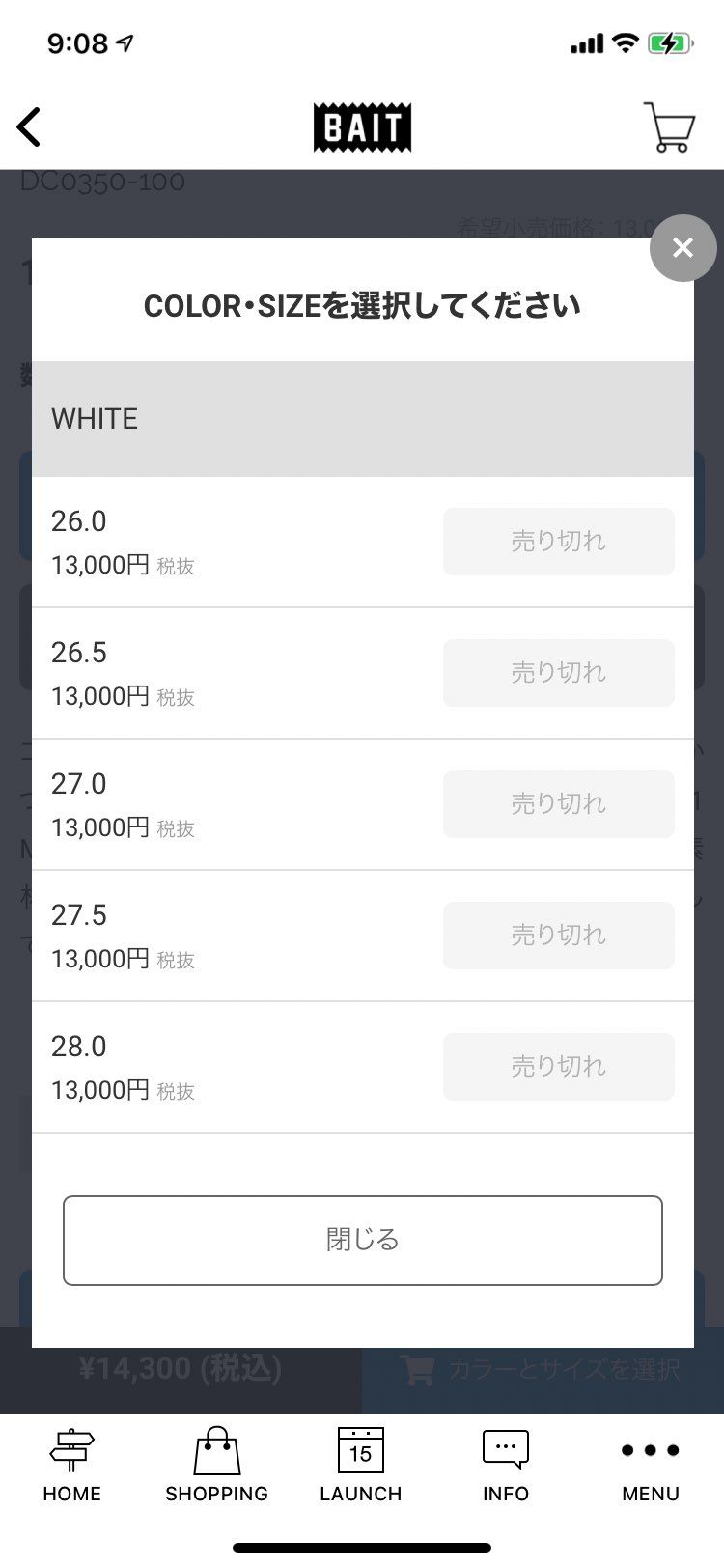This screenshot has width=724, height=1568.
Task: Open the INFO messages tab
Action: click(x=506, y=1465)
